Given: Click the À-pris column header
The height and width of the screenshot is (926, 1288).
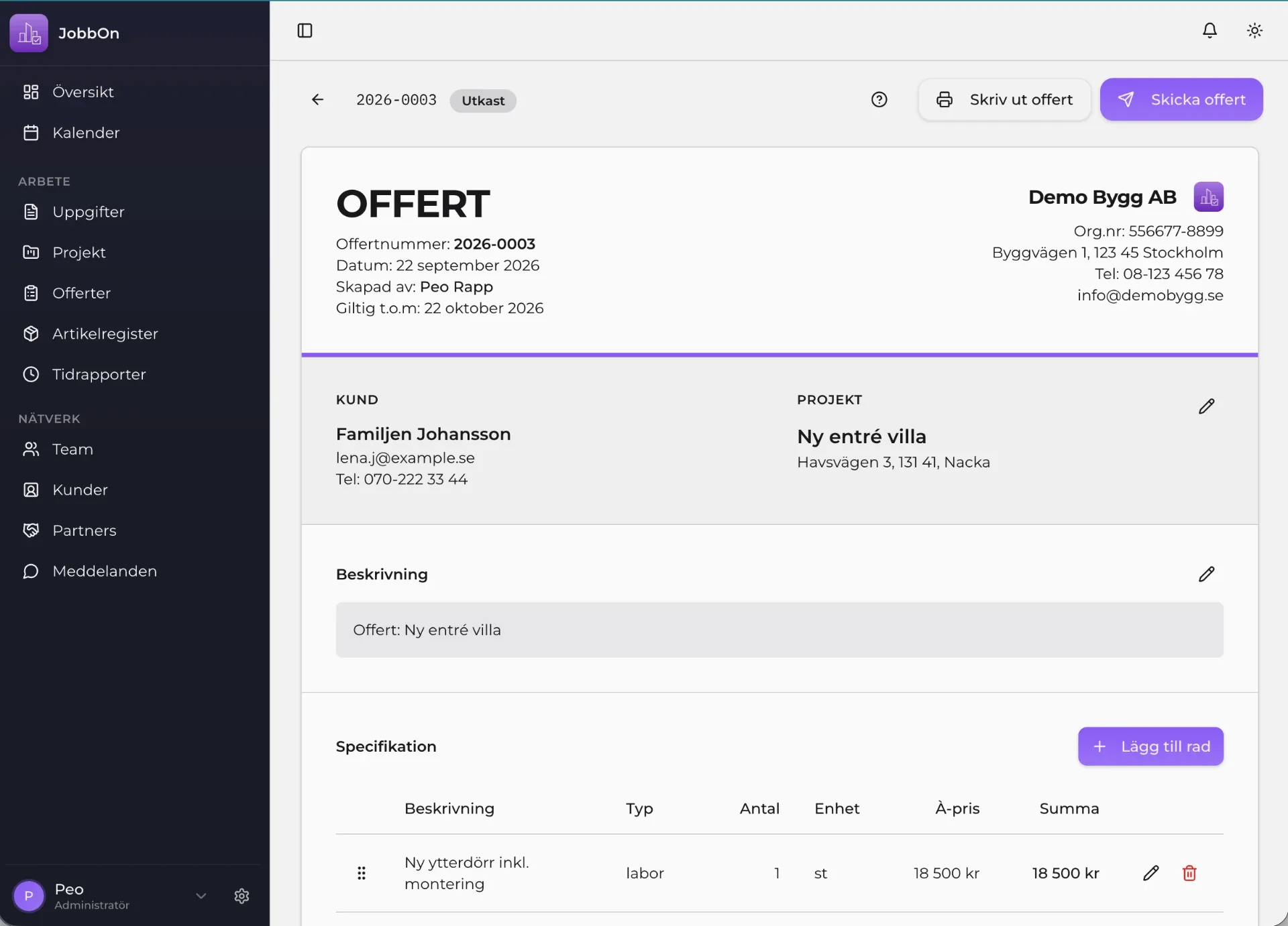Looking at the screenshot, I should [x=957, y=809].
